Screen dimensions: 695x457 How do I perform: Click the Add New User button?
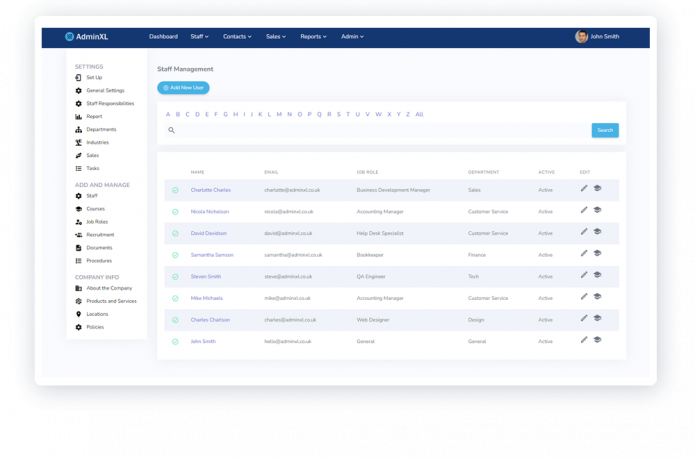[183, 88]
